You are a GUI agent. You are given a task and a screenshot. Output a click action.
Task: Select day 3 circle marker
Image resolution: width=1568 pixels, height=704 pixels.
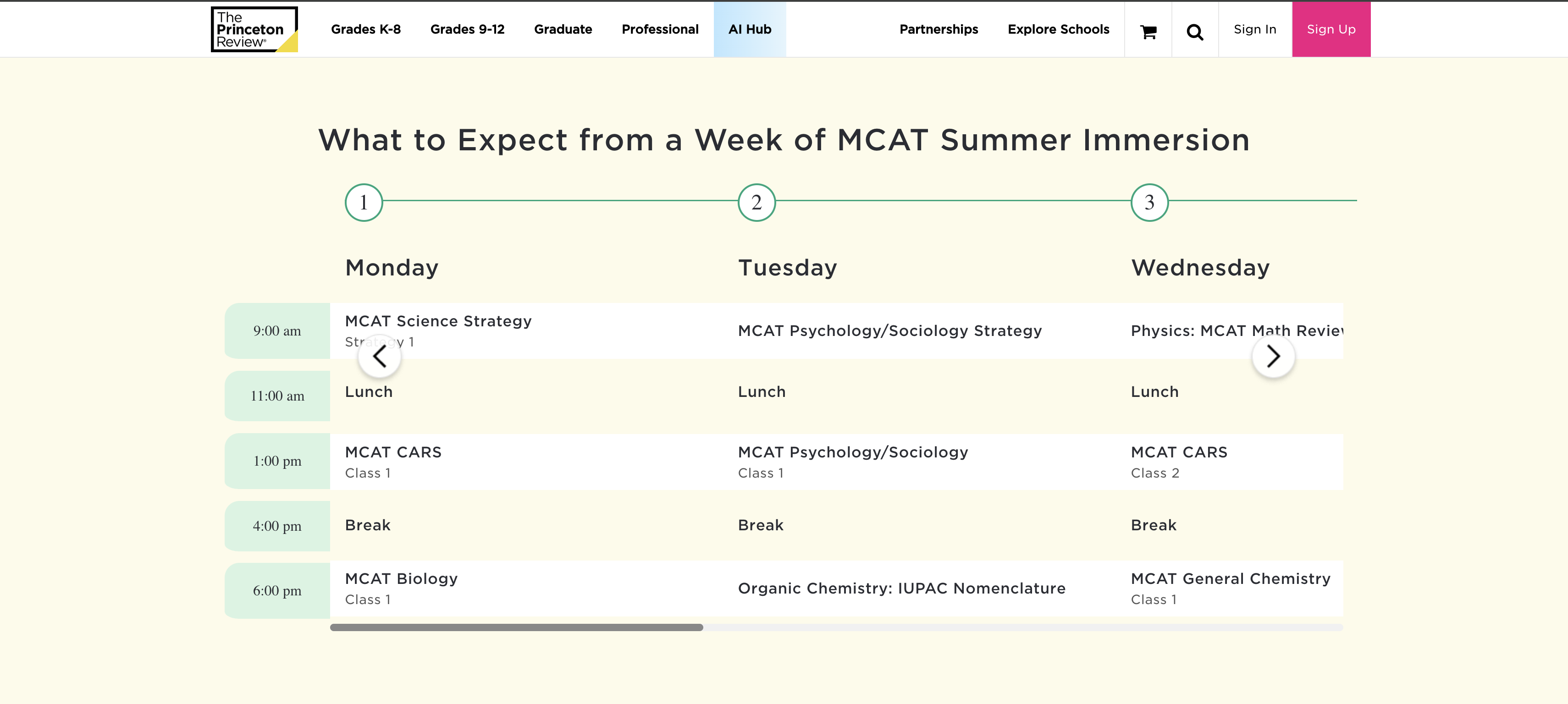point(1149,203)
